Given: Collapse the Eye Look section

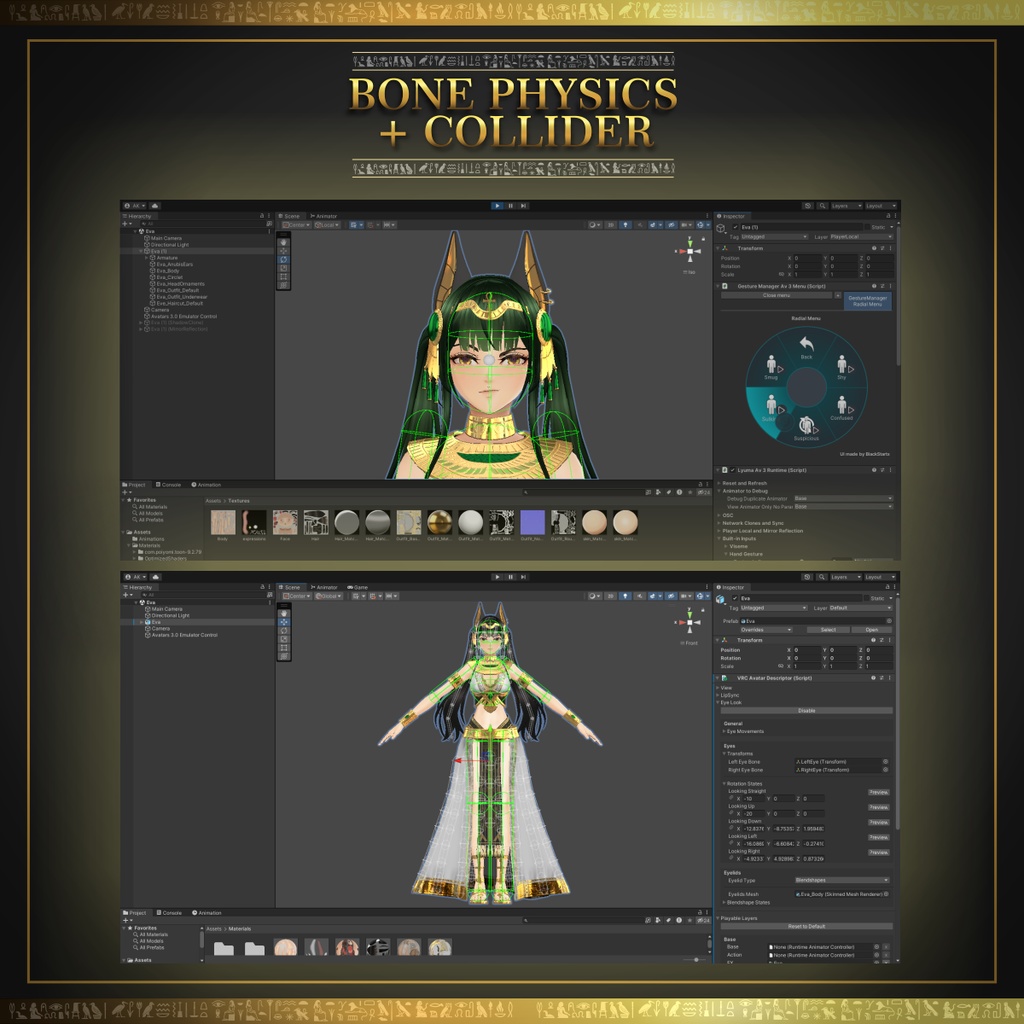Looking at the screenshot, I should (718, 703).
